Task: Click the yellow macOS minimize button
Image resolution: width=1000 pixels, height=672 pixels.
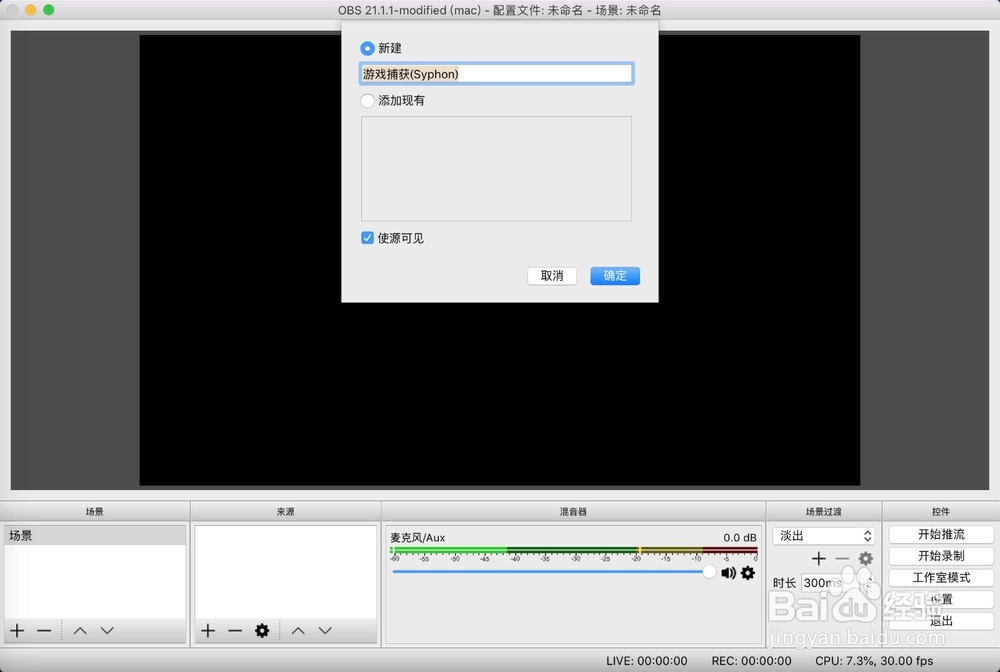Action: (30, 10)
